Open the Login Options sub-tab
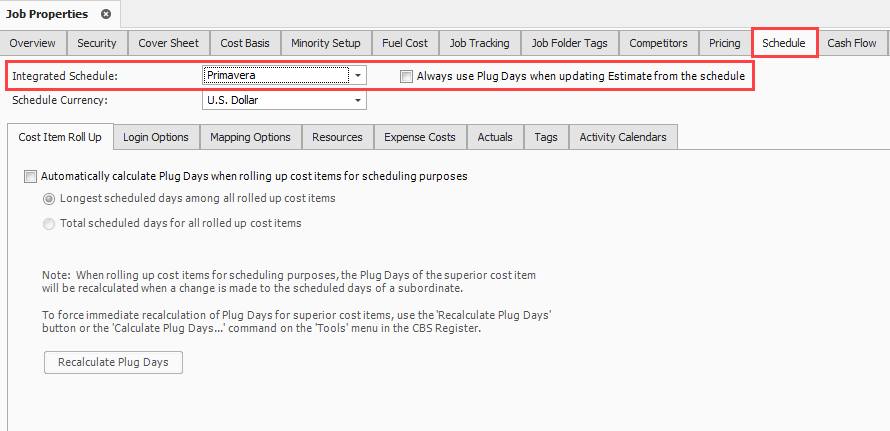890x431 pixels. coord(156,137)
